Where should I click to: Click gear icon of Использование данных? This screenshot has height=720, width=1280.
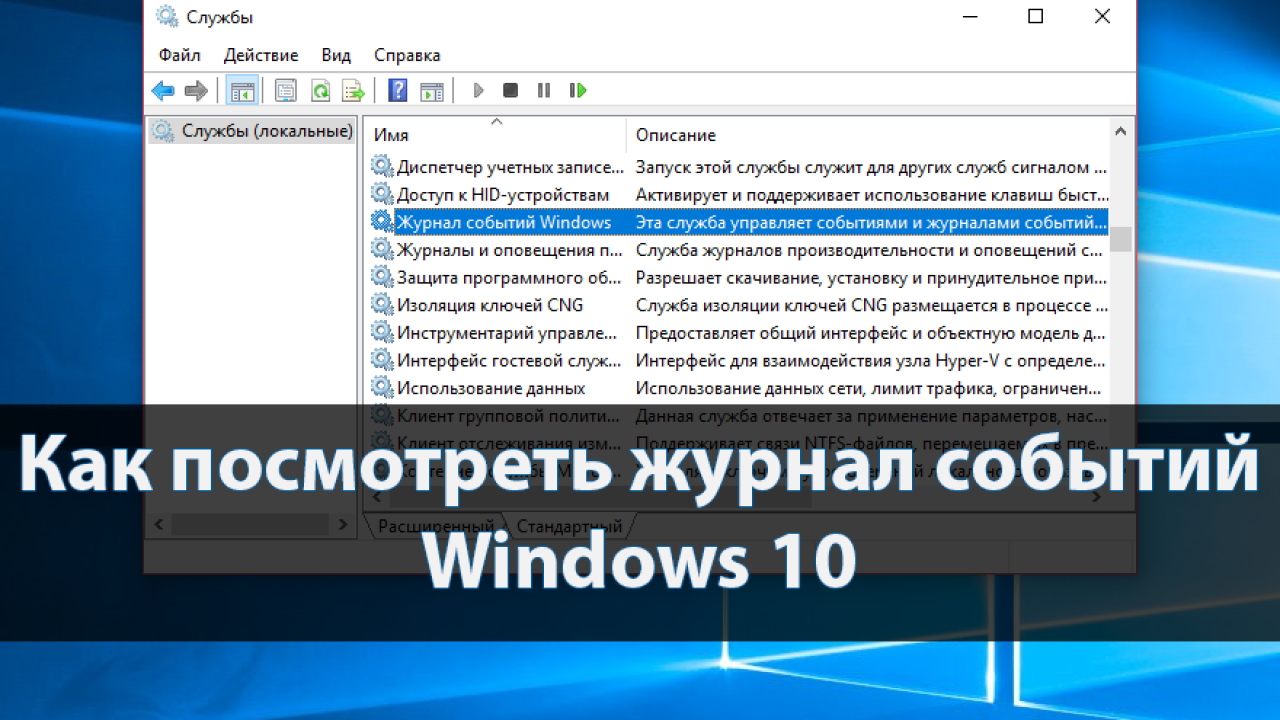coord(381,387)
